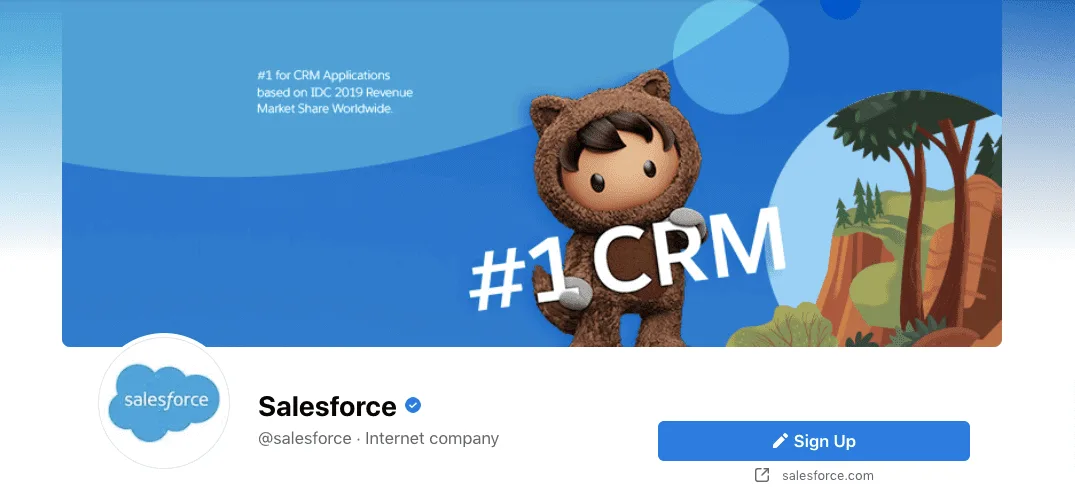Viewport: 1075px width, 487px height.
Task: Click the pencil icon on Sign Up
Action: (780, 441)
